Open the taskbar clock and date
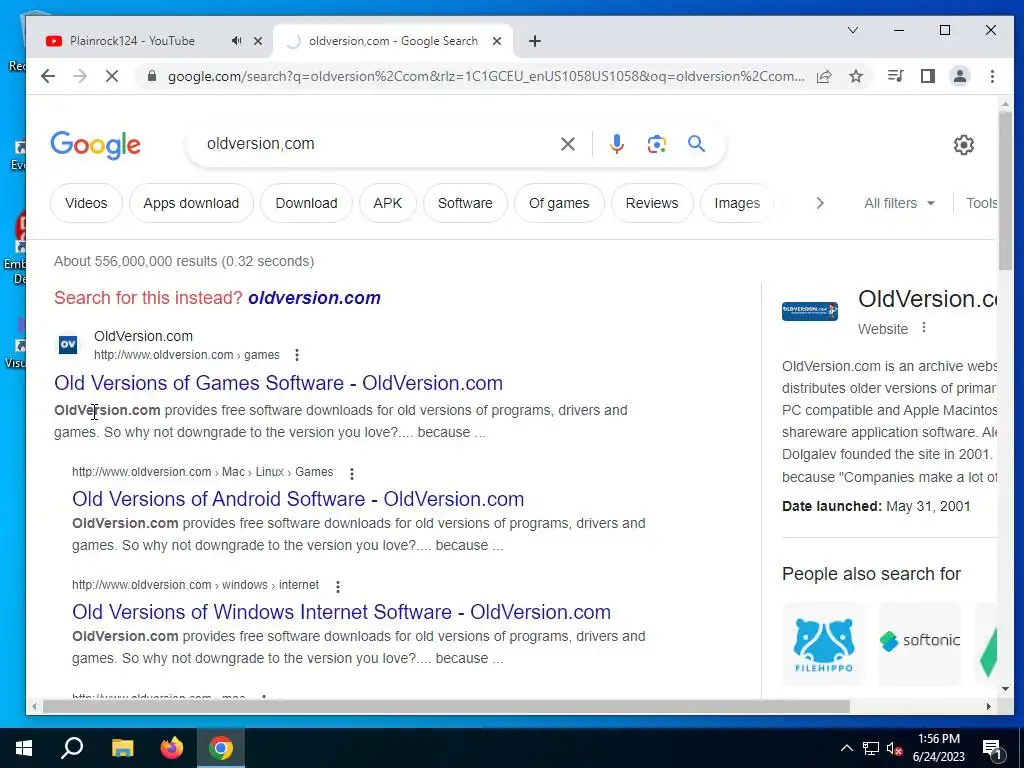Image resolution: width=1024 pixels, height=768 pixels. click(x=938, y=748)
